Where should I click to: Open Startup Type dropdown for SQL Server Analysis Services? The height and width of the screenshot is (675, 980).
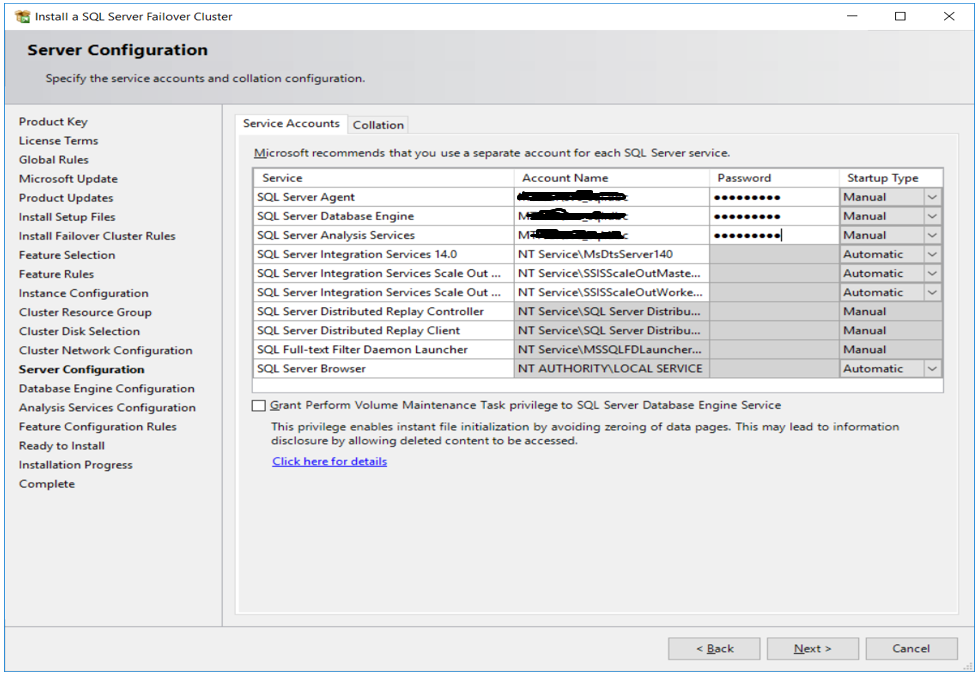pos(932,235)
